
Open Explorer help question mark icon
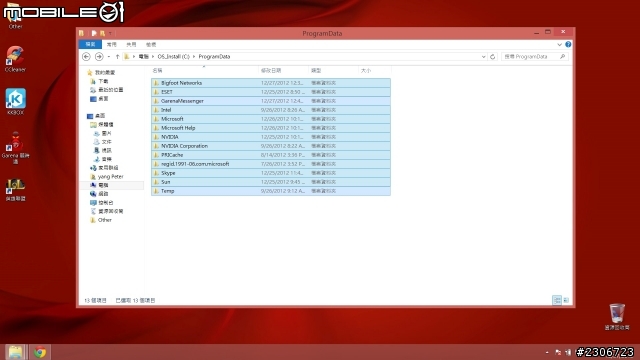pos(568,44)
